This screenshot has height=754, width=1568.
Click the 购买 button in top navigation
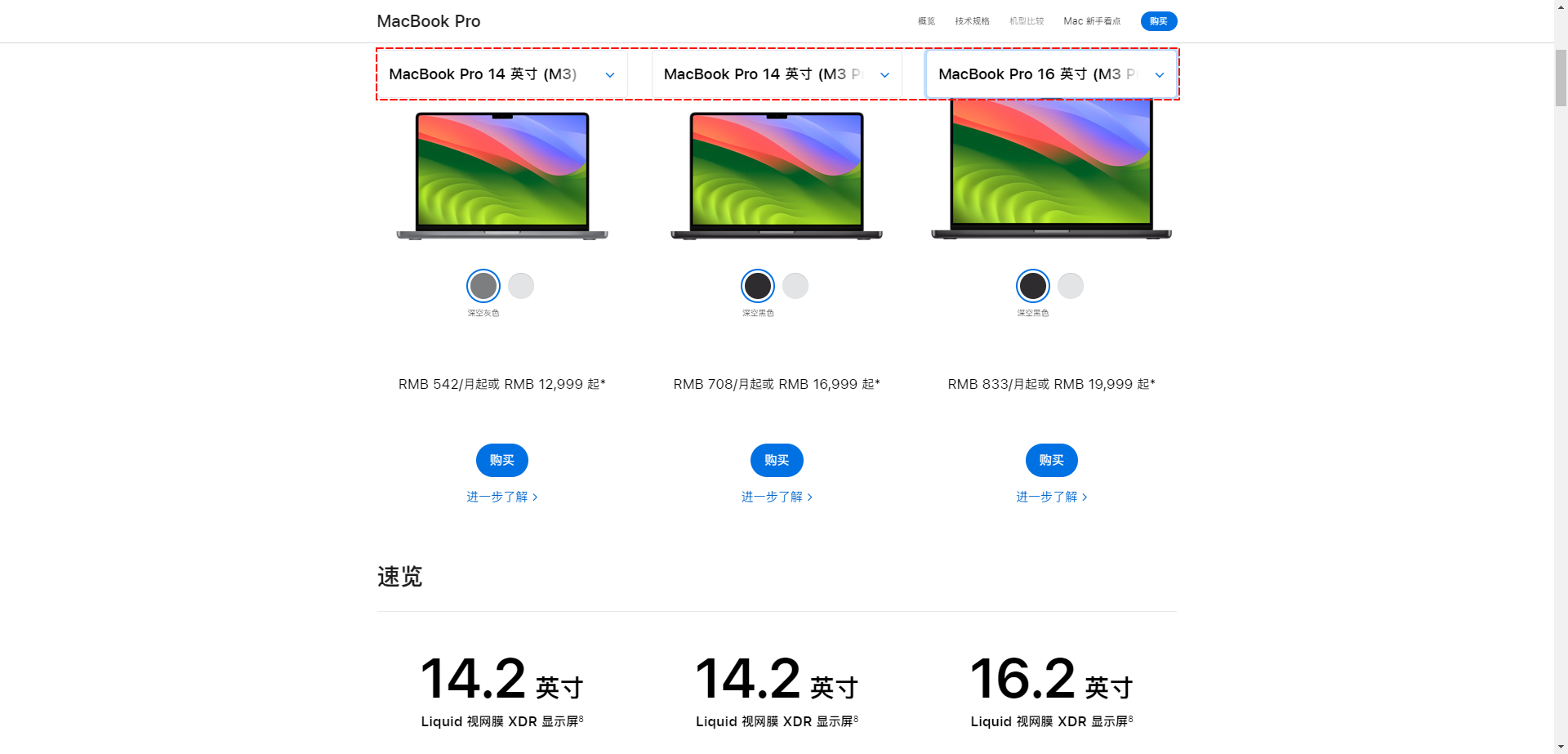(1158, 21)
